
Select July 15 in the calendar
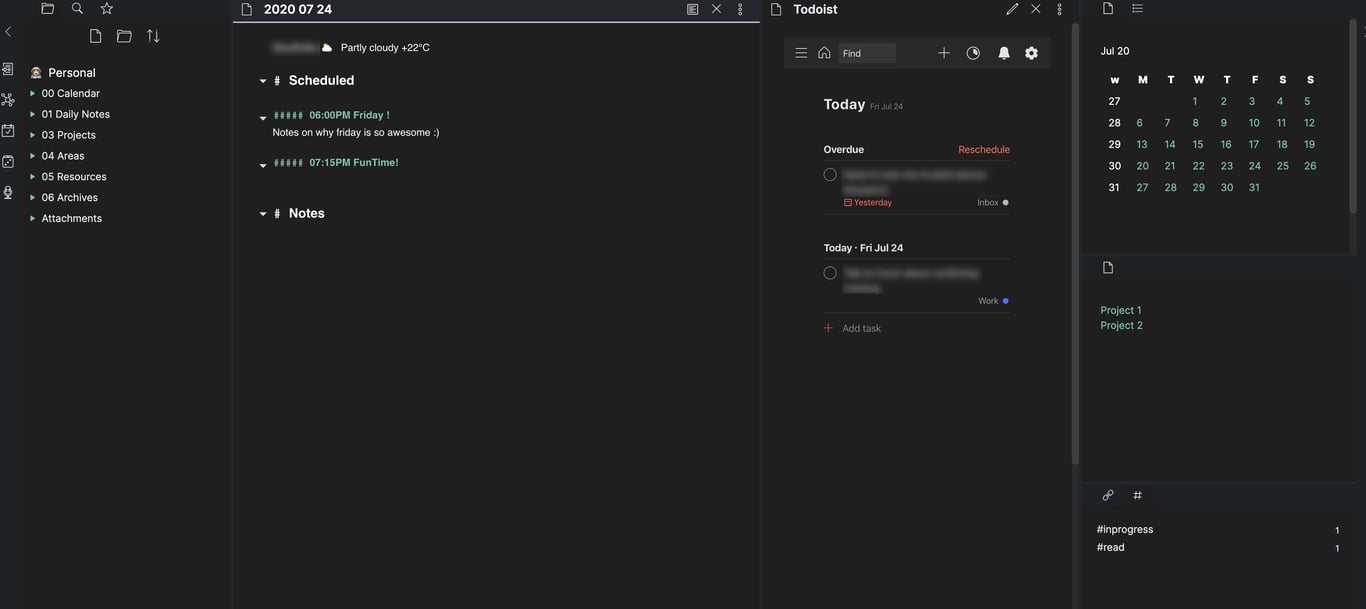(1198, 144)
